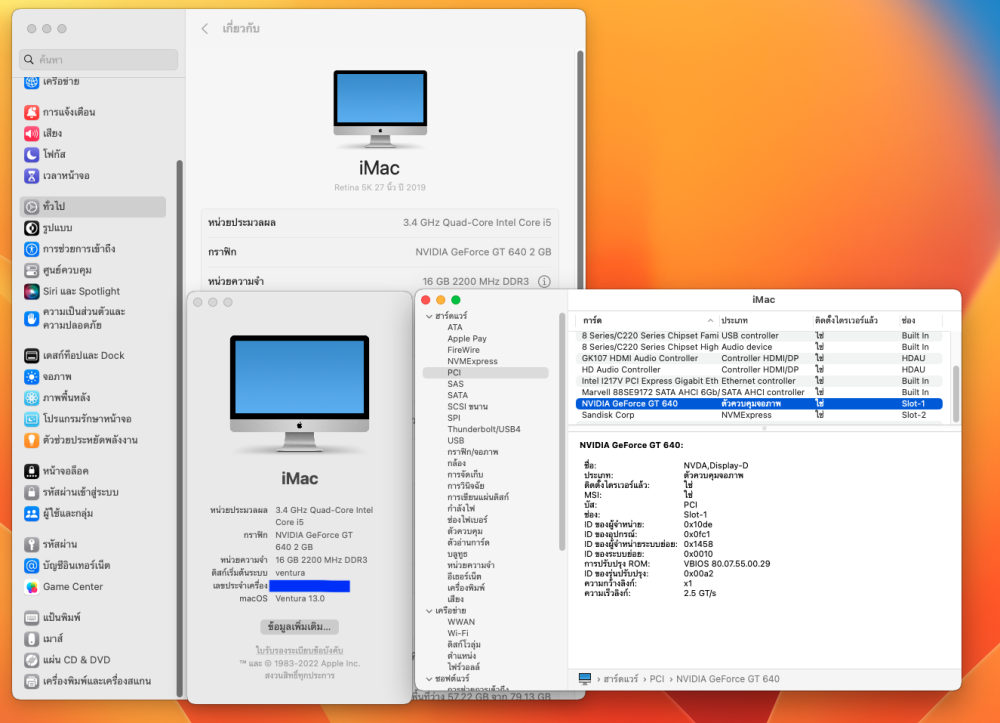Viewport: 1000px width, 723px height.
Task: Open Printers & Scanners (เครื่องพิมพ์และเครื่องสแกน) icon
Action: [31, 681]
